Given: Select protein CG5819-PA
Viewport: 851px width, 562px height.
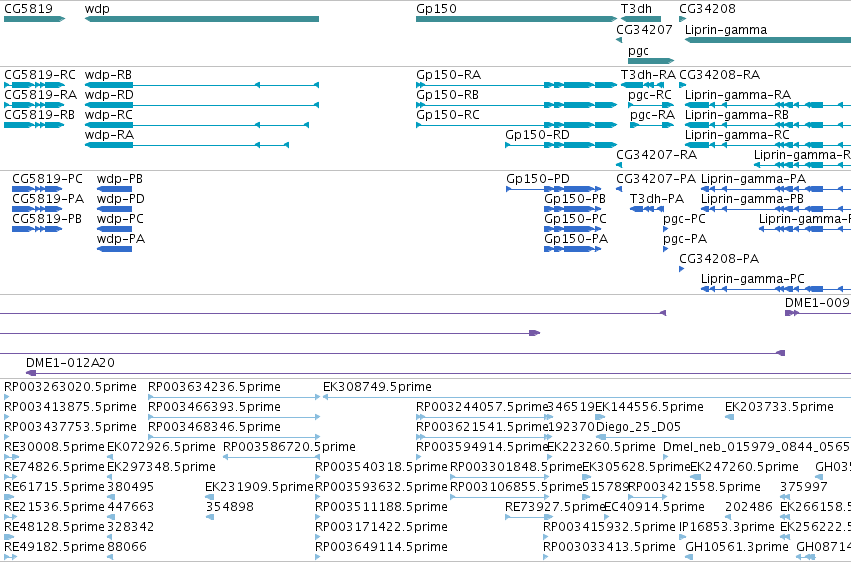Looking at the screenshot, I should coord(37,209).
